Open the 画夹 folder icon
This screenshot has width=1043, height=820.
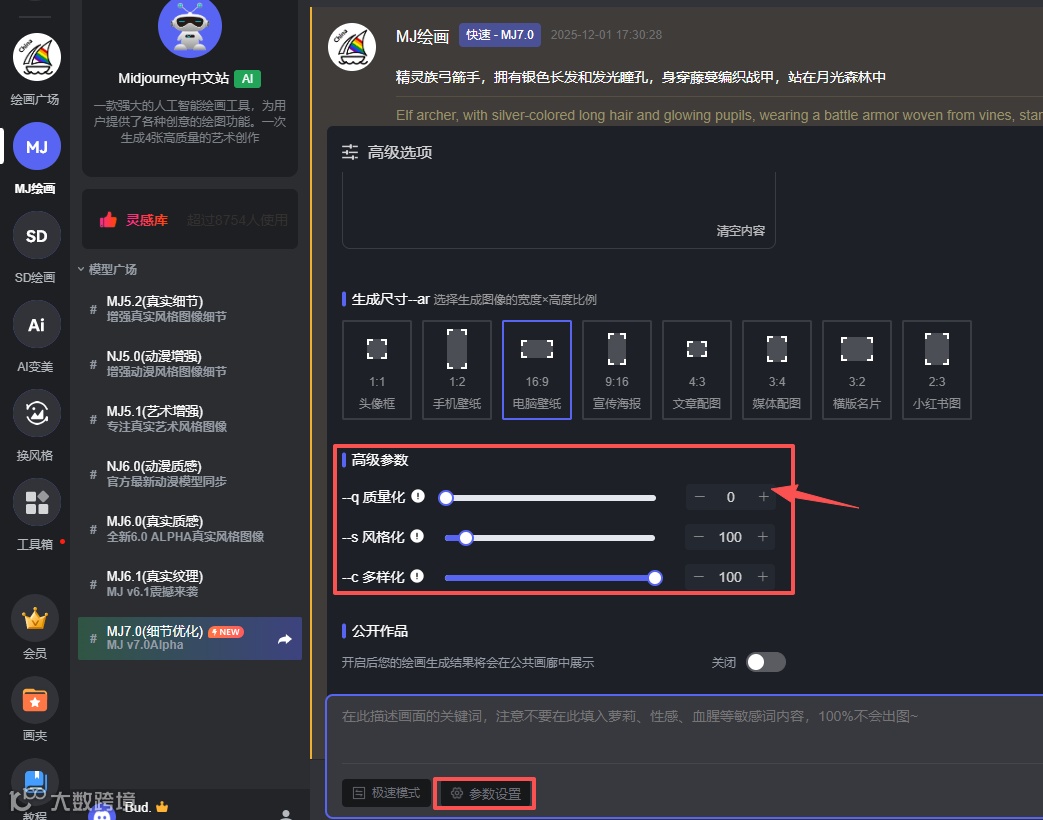pos(35,700)
